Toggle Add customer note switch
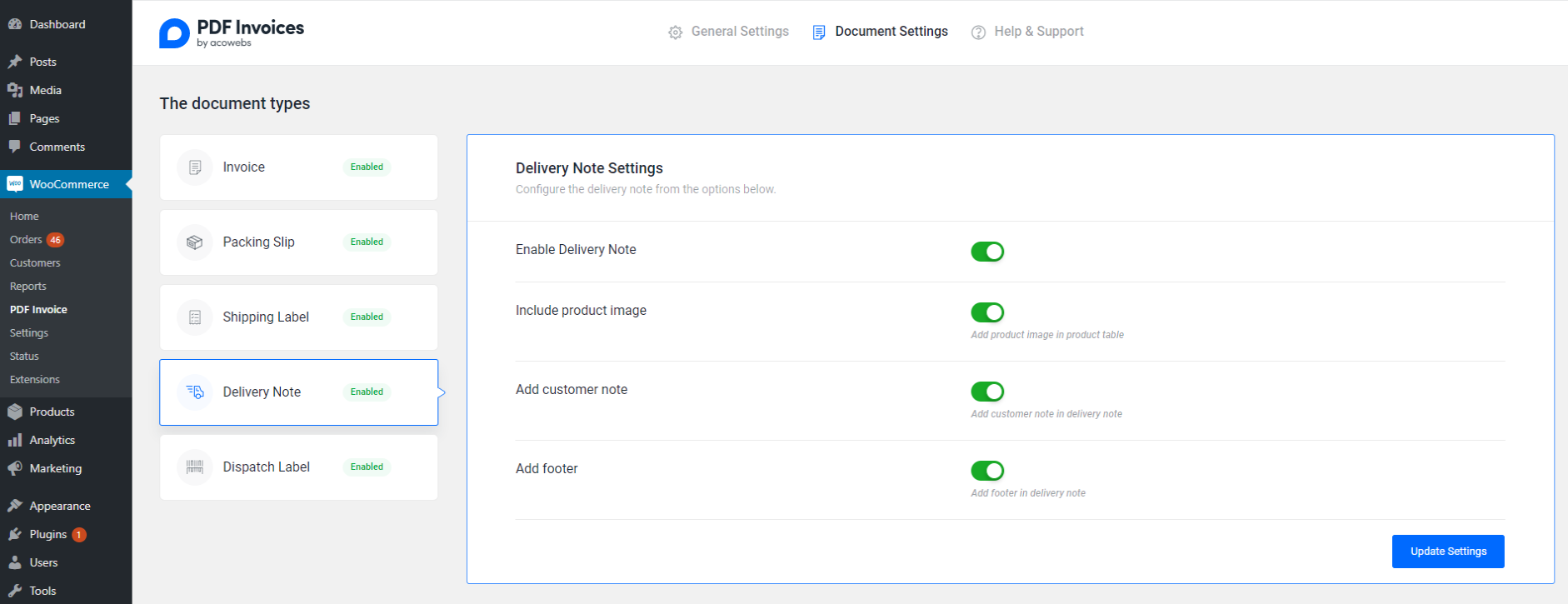Viewport: 1568px width, 604px height. 987,392
